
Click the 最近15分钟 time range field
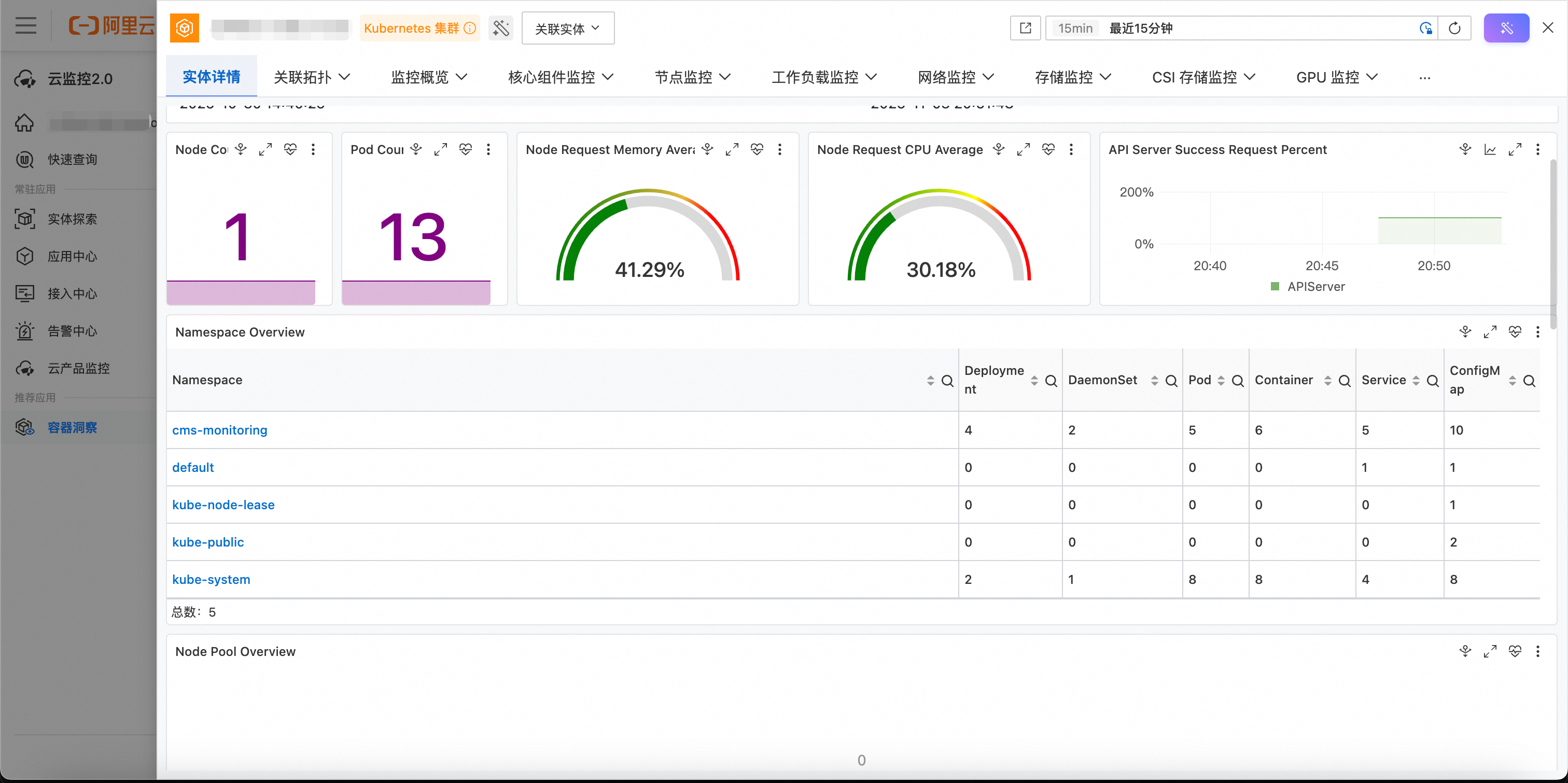point(1140,28)
